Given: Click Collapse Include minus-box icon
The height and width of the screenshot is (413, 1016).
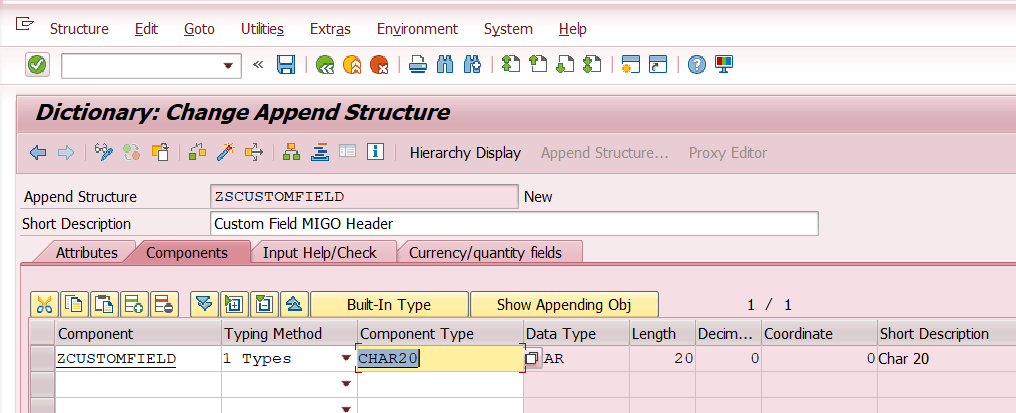Looking at the screenshot, I should (264, 304).
